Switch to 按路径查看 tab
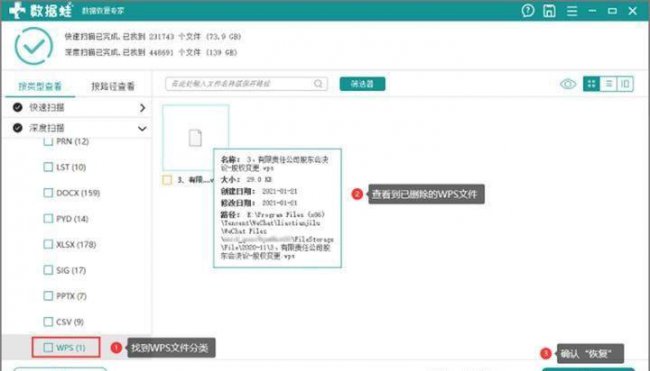Image resolution: width=650 pixels, height=371 pixels. click(x=113, y=86)
